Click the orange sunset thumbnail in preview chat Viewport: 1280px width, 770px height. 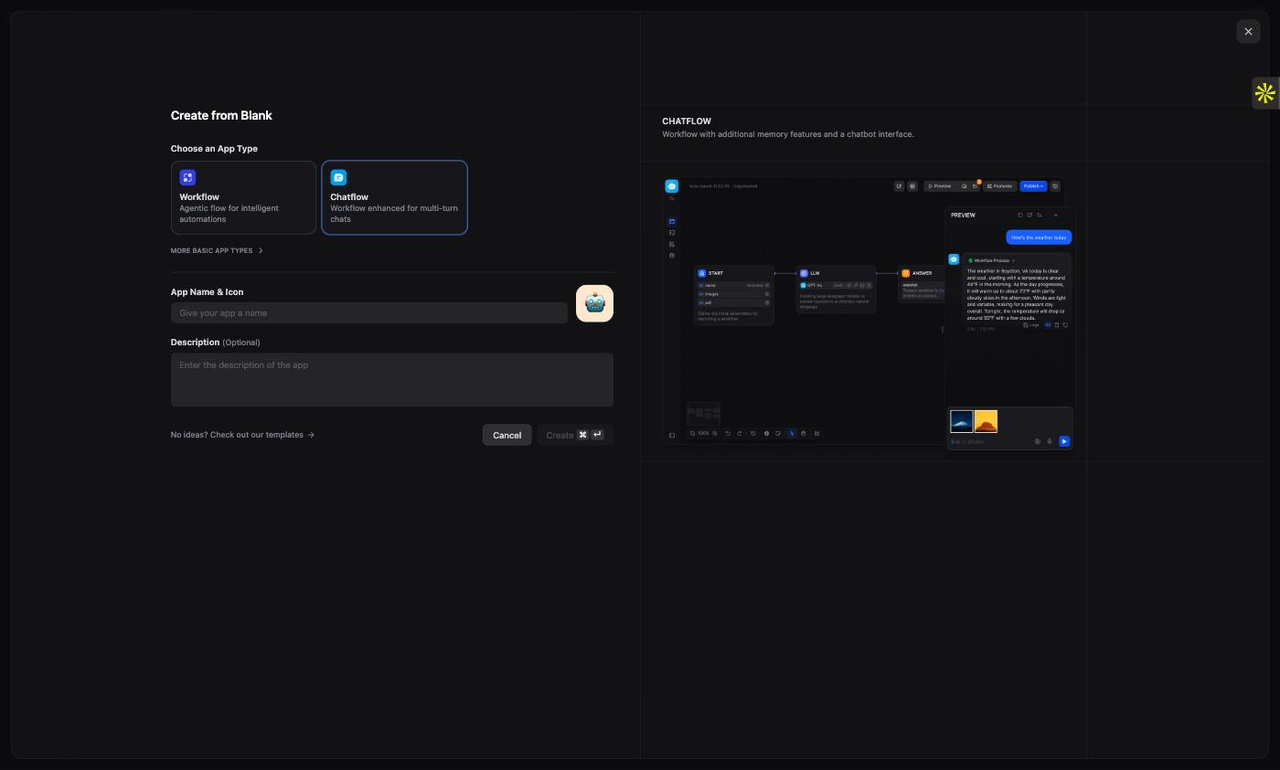tap(986, 421)
